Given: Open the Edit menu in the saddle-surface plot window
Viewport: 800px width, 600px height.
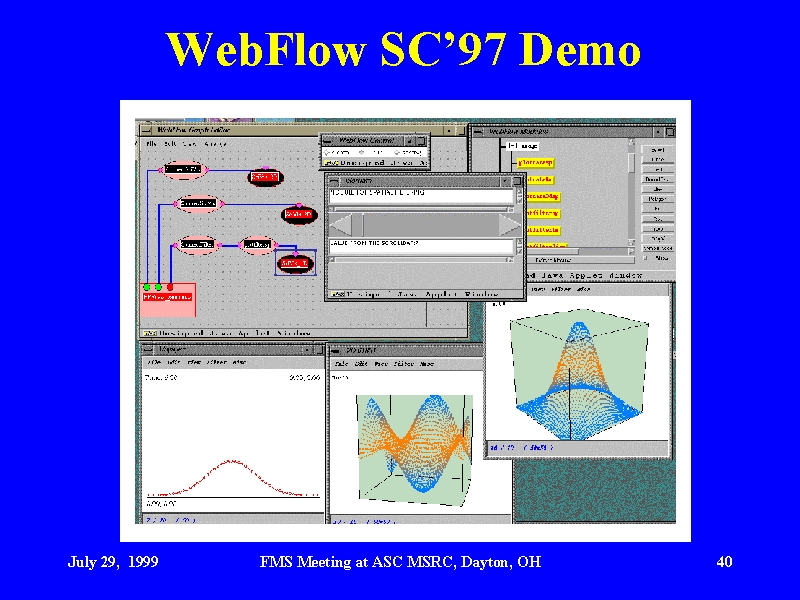Looking at the screenshot, I should tap(361, 364).
